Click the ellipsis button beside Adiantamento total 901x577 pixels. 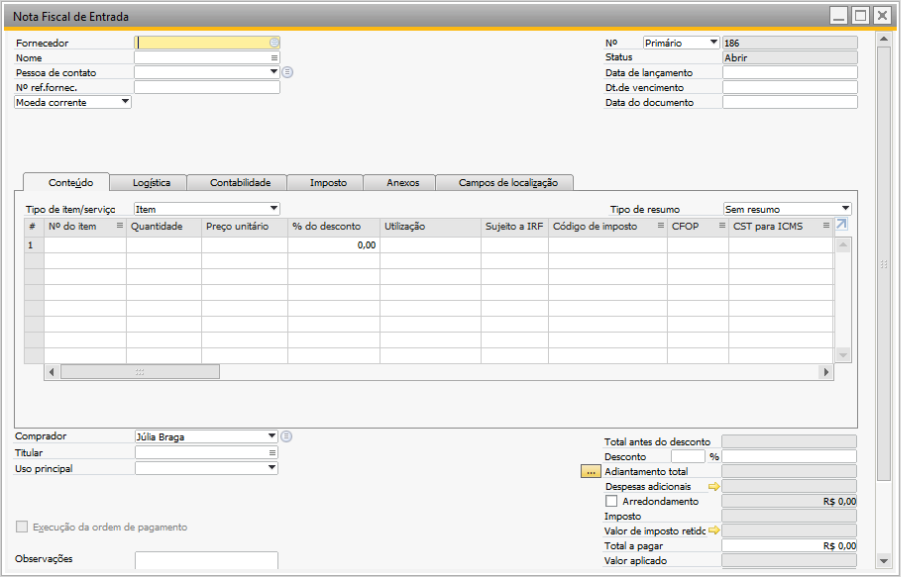point(591,471)
